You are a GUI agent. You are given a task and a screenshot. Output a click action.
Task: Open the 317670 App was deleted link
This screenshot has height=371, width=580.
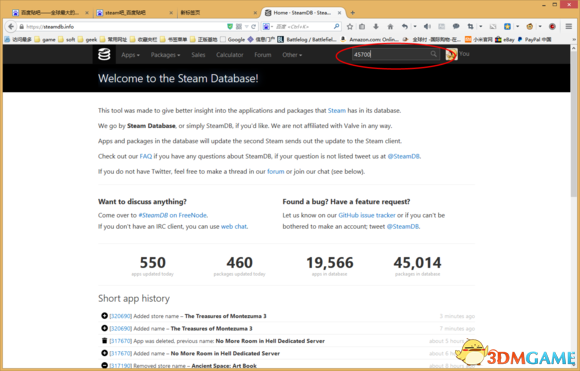[x=121, y=341]
